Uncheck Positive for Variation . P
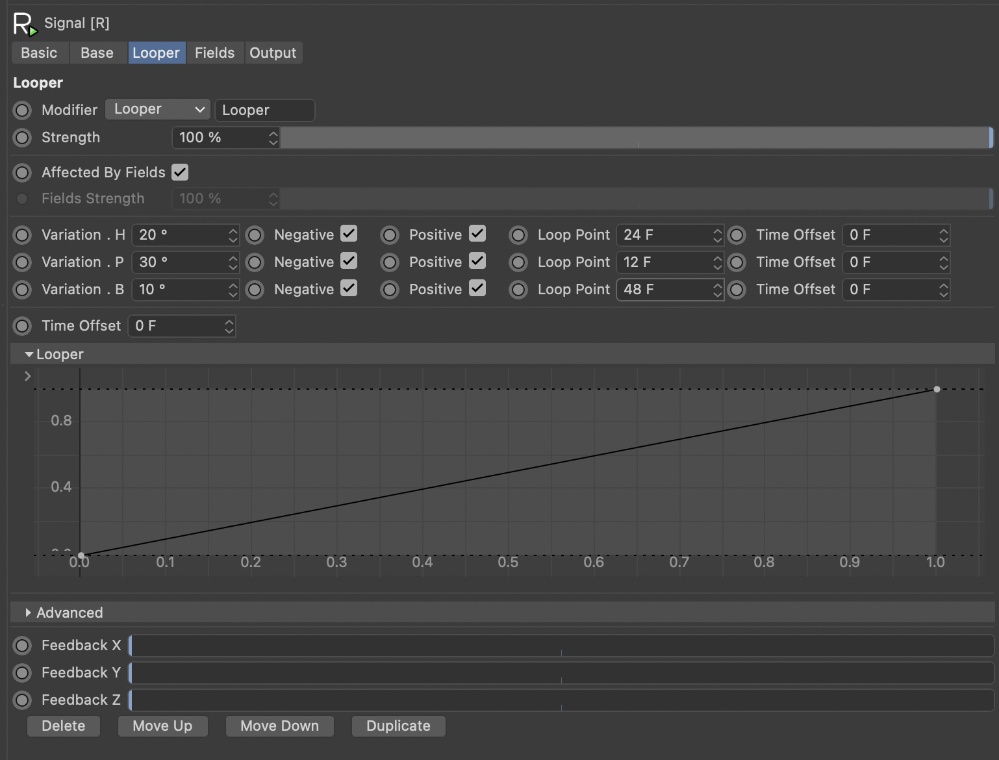Screen dimensions: 999x760 (x=477, y=262)
